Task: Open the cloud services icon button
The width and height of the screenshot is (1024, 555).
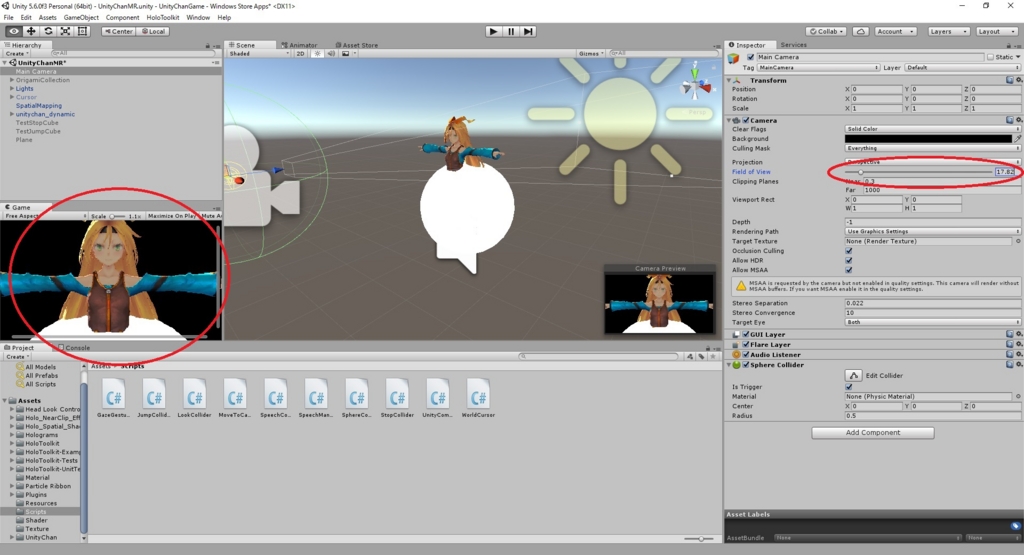Action: 861,31
